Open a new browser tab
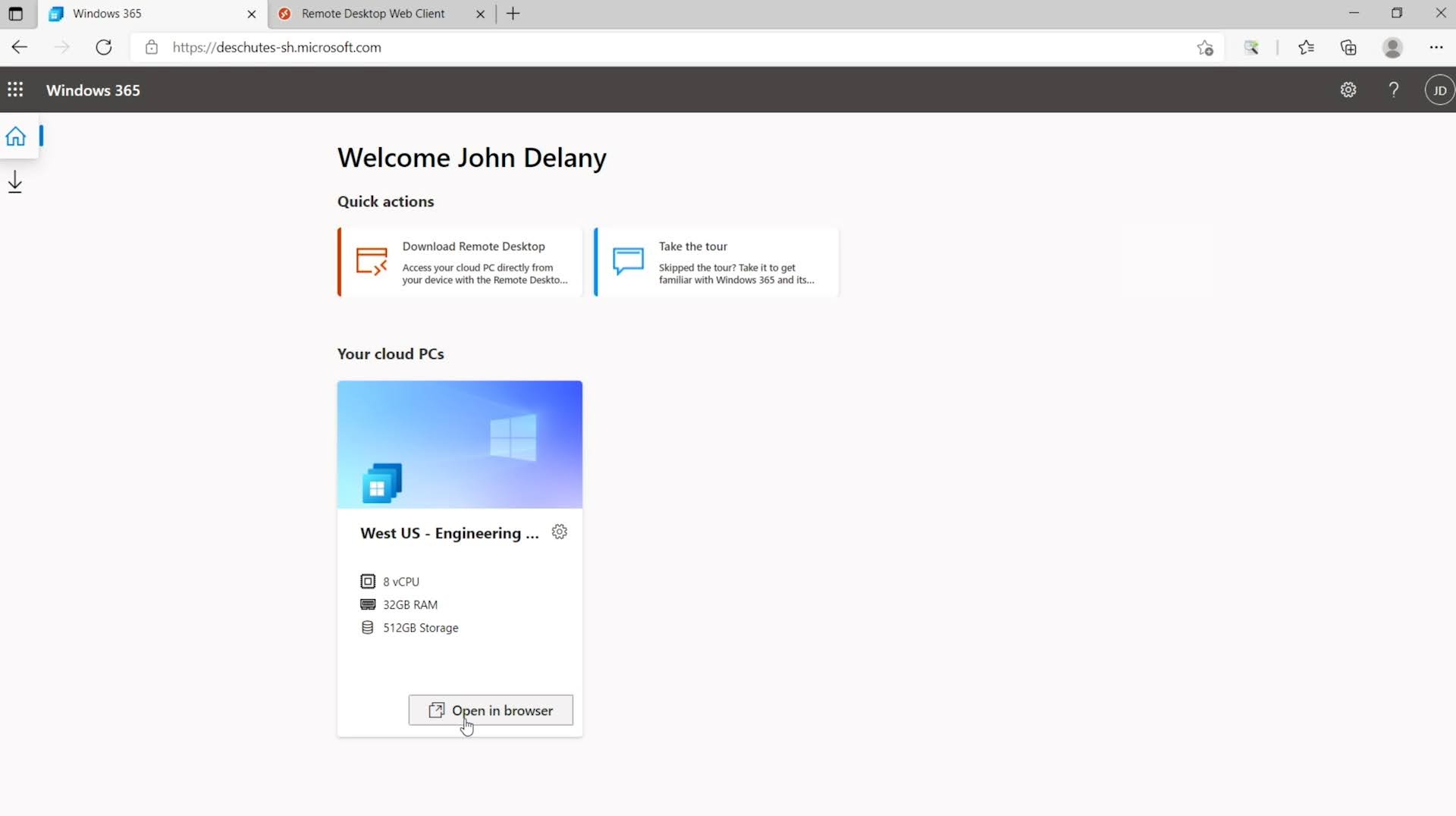This screenshot has height=816, width=1456. [x=513, y=14]
